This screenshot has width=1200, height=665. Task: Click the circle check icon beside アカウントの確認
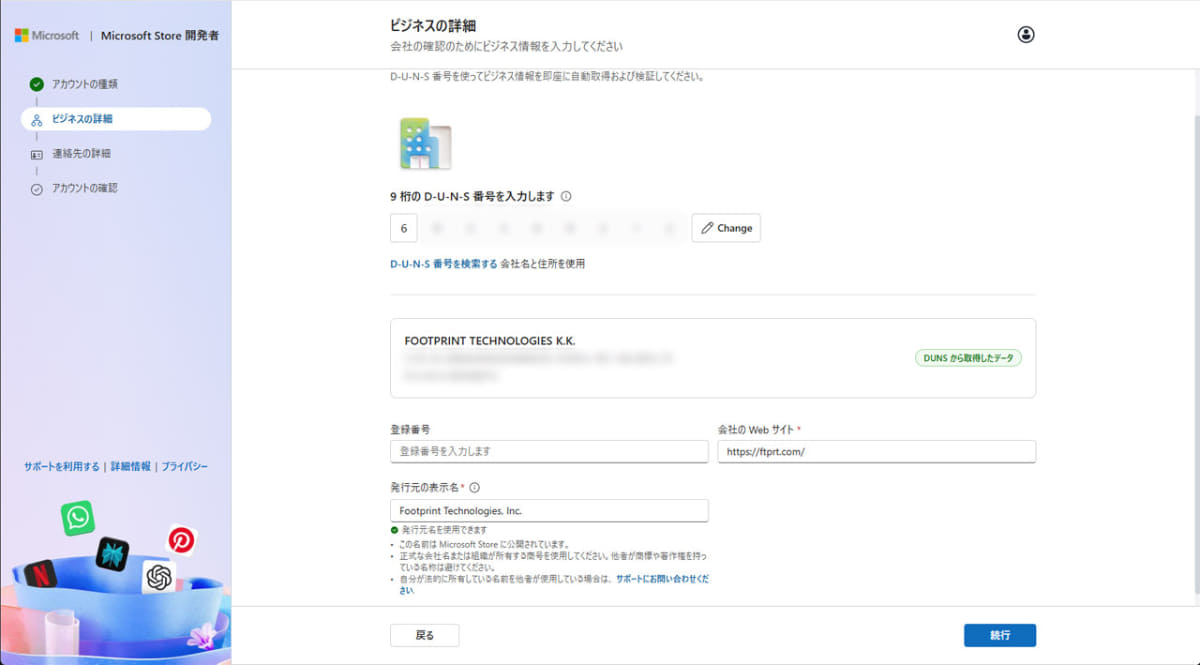tap(37, 189)
